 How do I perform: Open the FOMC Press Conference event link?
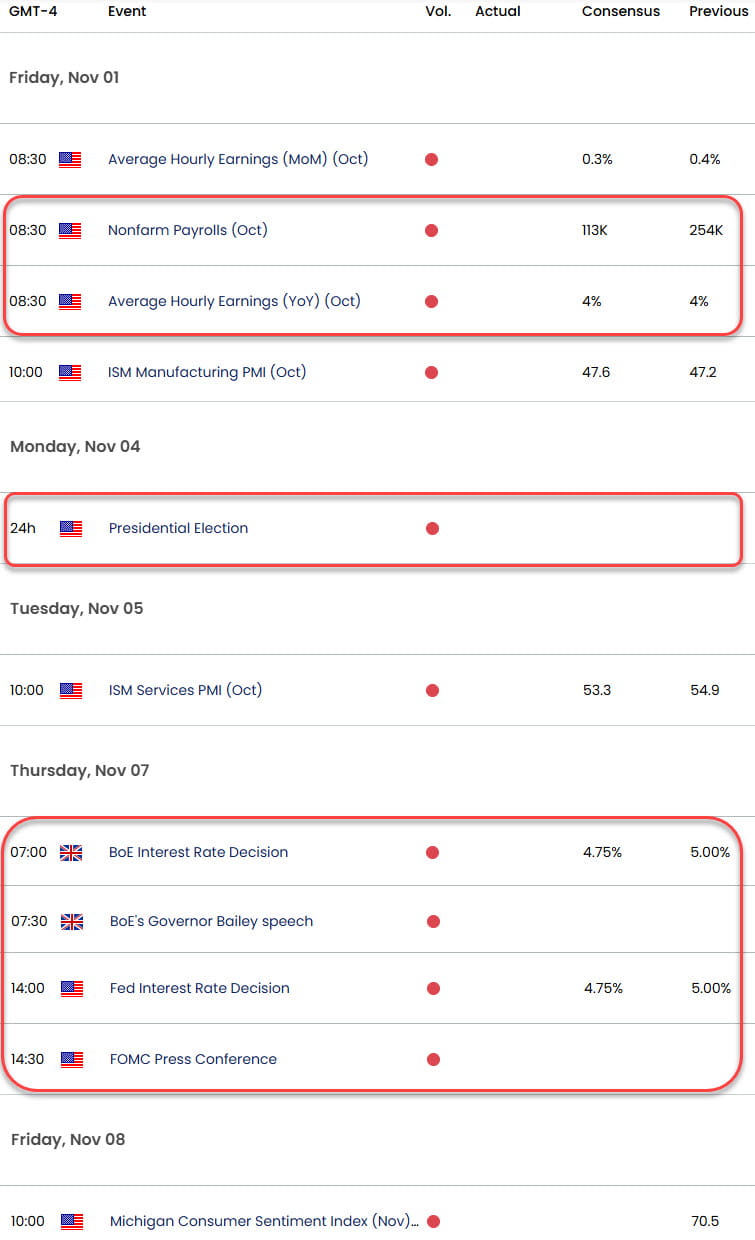(192, 1059)
